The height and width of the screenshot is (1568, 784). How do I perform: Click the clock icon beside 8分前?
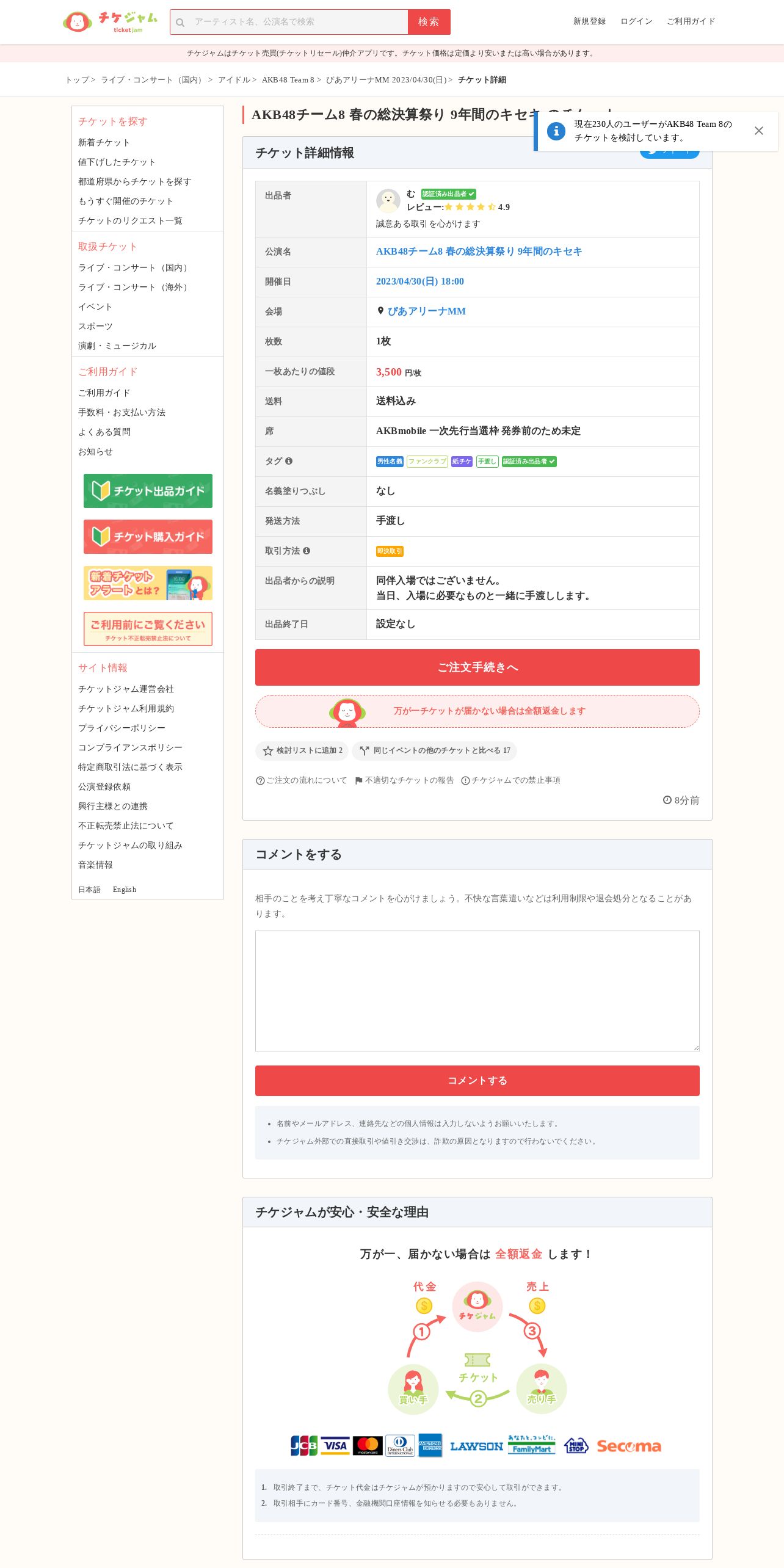[x=667, y=800]
